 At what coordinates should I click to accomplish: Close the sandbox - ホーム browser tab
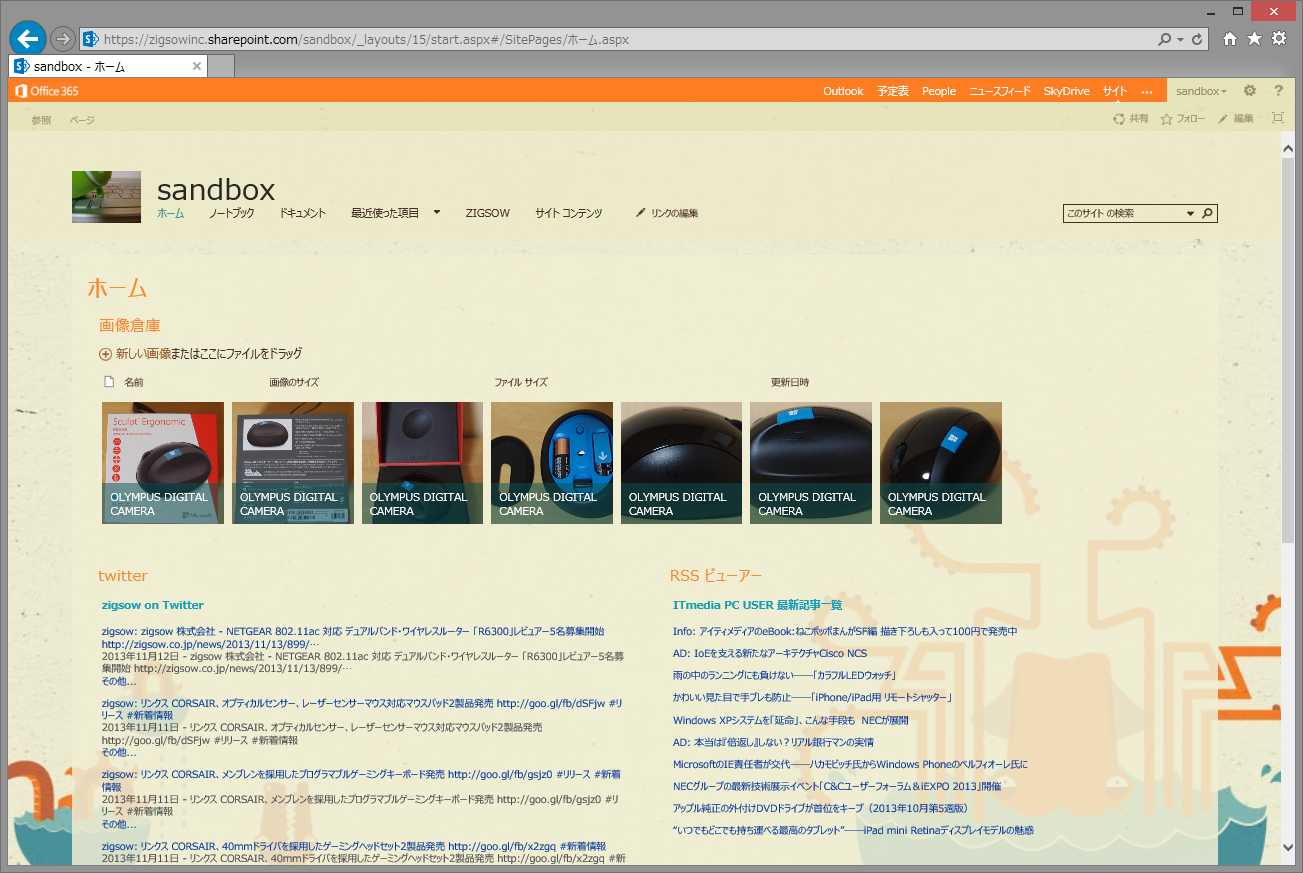(197, 67)
